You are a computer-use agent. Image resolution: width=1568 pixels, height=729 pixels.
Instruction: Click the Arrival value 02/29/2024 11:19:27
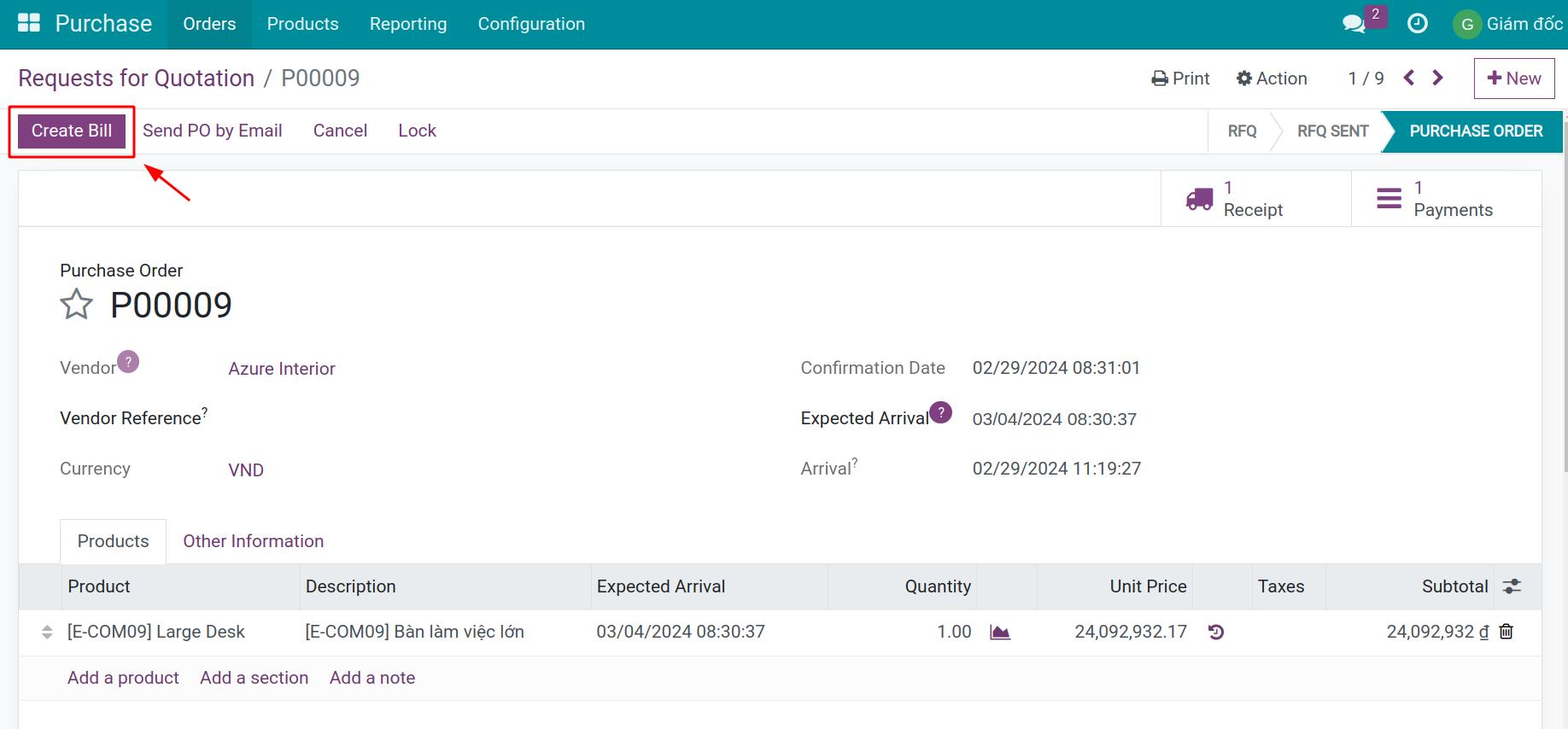[1056, 469]
